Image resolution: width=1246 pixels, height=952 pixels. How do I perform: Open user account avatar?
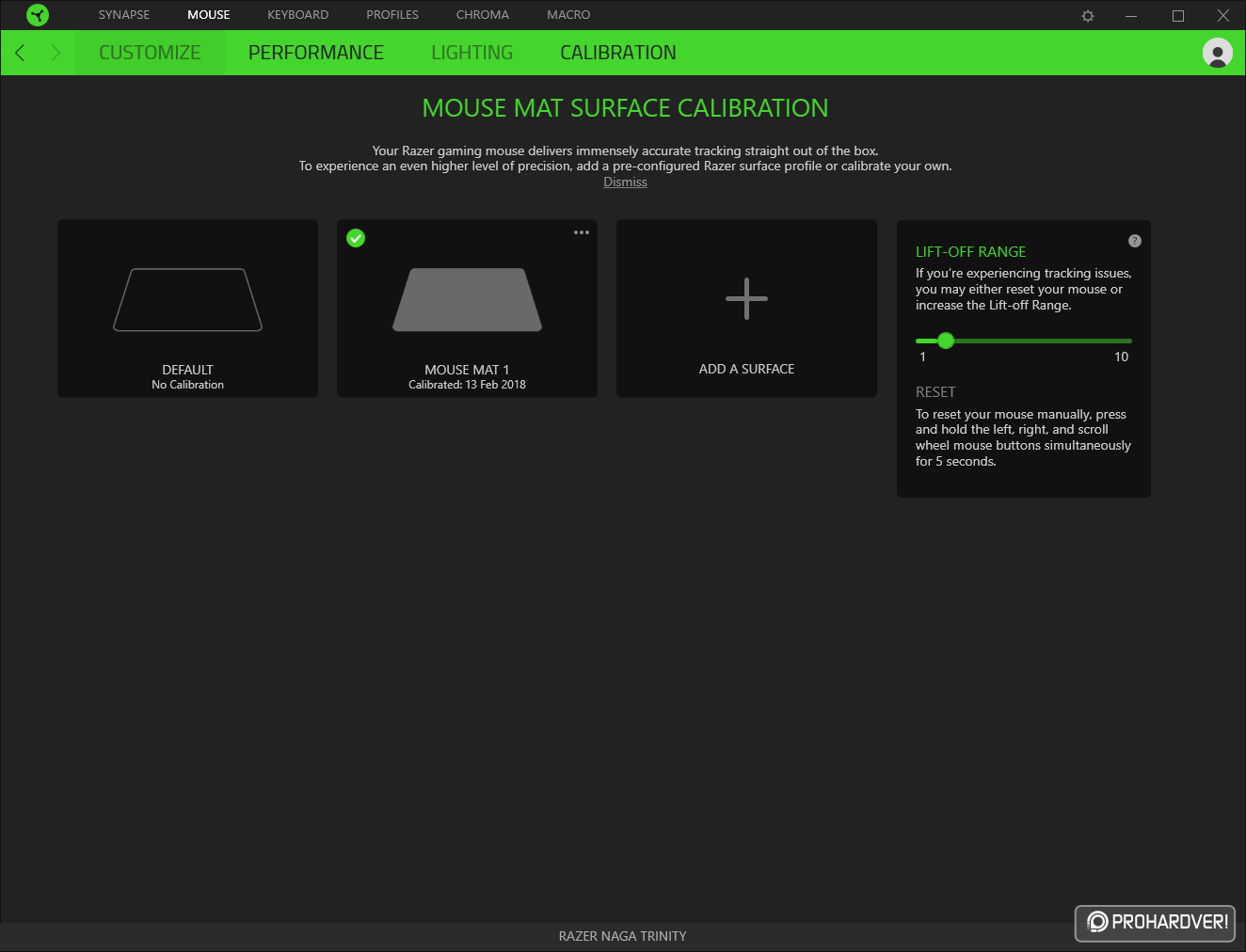coord(1218,53)
